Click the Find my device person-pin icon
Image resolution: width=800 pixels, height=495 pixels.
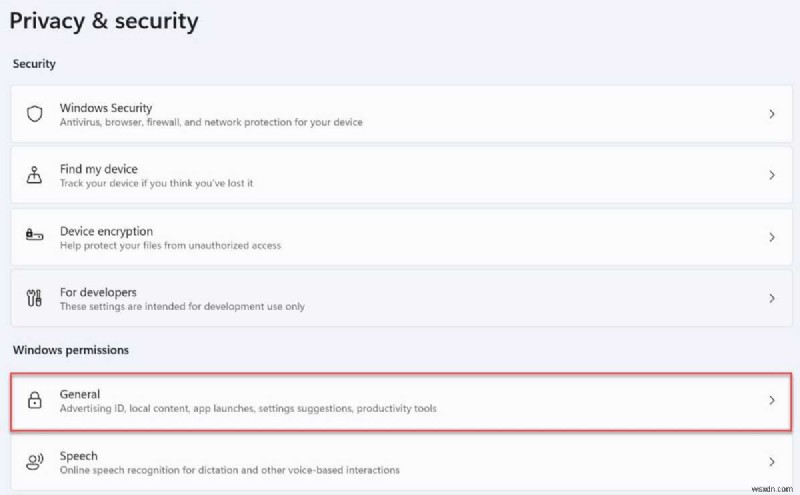(x=35, y=175)
